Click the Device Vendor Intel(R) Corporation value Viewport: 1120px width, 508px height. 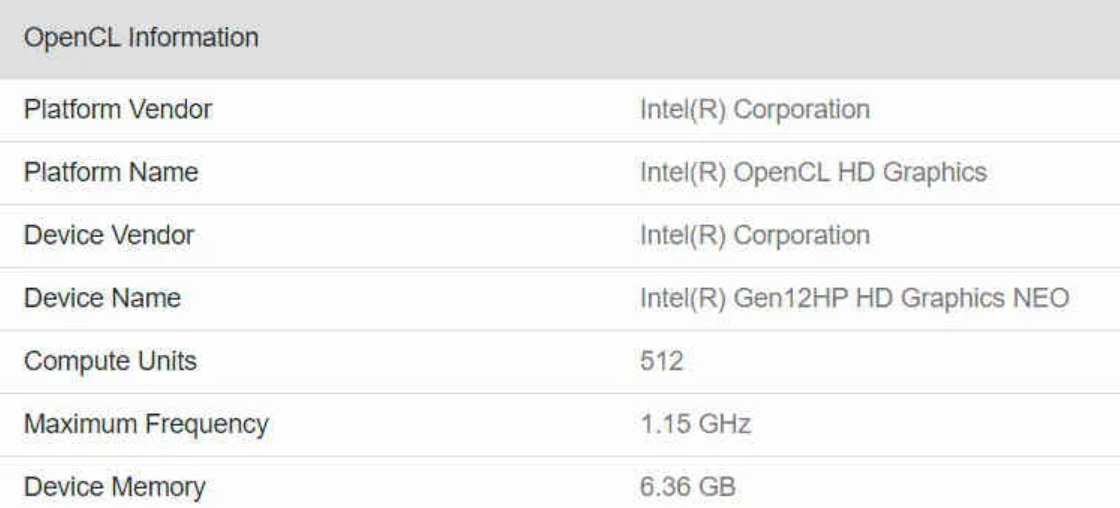pos(754,235)
